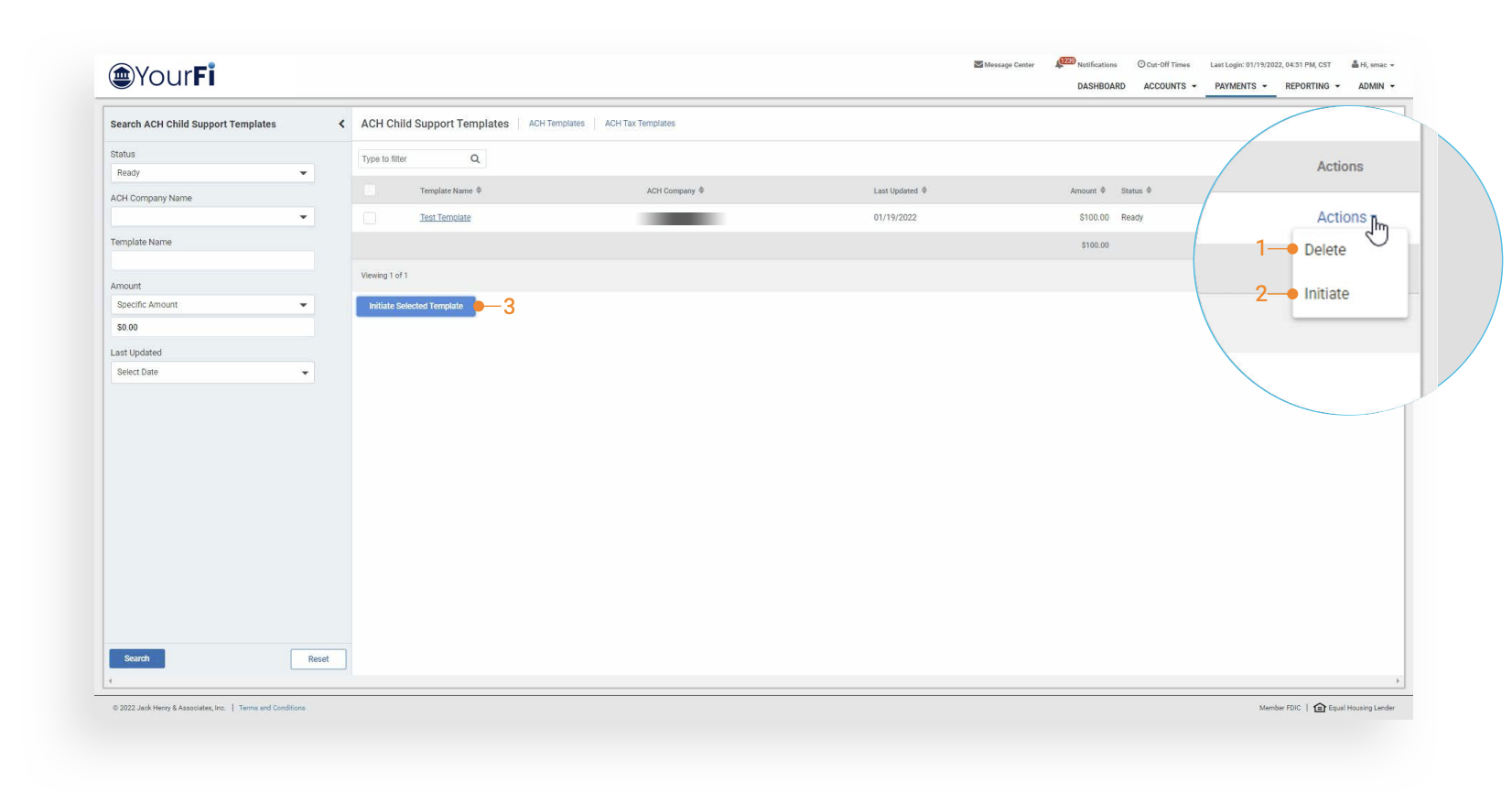Check the Test Template row checkbox
The width and height of the screenshot is (1512, 793).
[370, 218]
